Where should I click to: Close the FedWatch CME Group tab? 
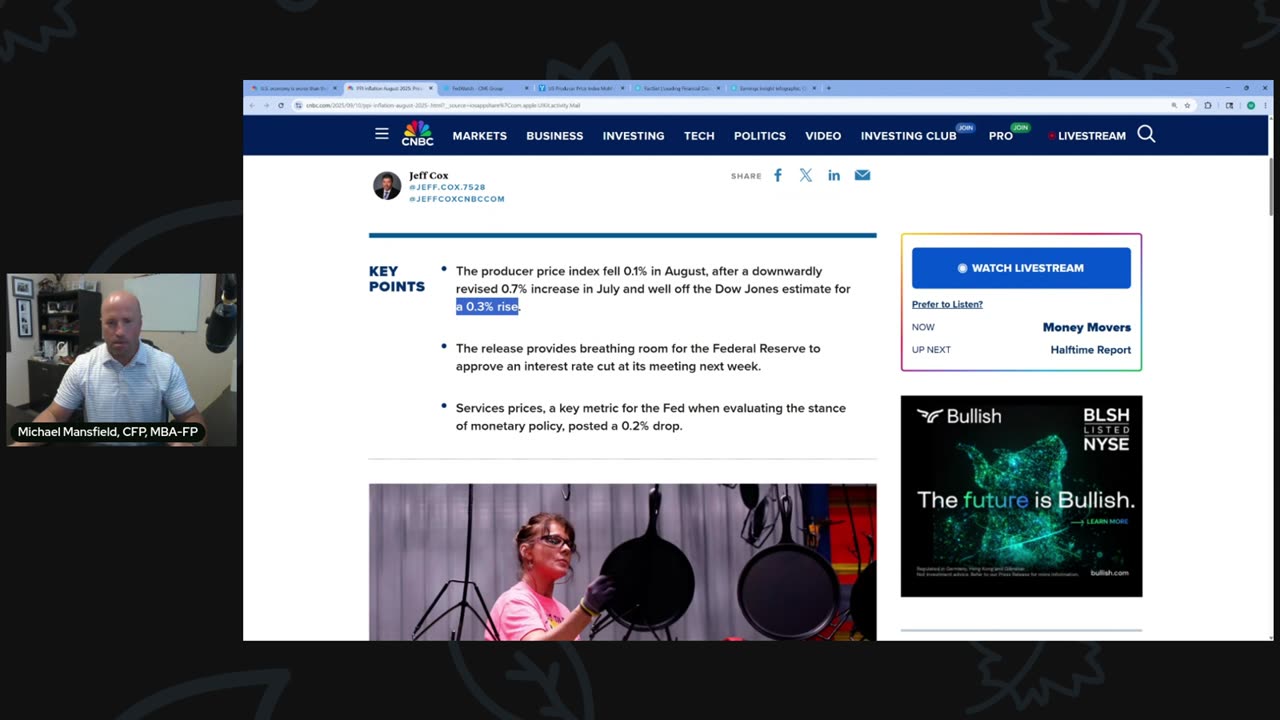click(x=526, y=88)
